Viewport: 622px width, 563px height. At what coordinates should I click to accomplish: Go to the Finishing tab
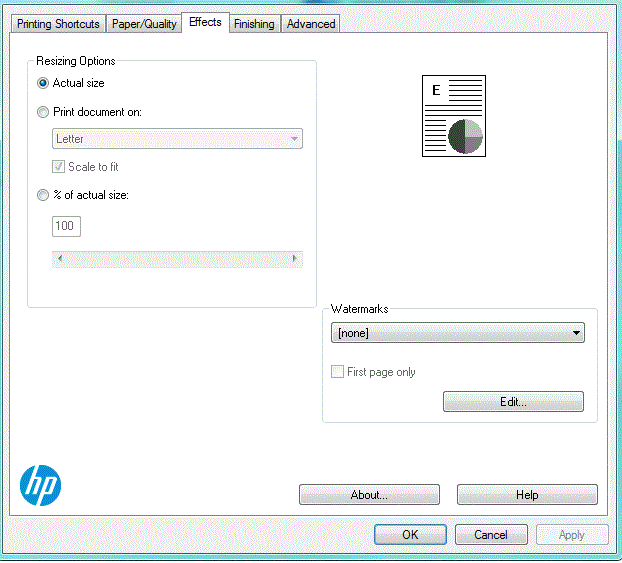click(x=254, y=24)
